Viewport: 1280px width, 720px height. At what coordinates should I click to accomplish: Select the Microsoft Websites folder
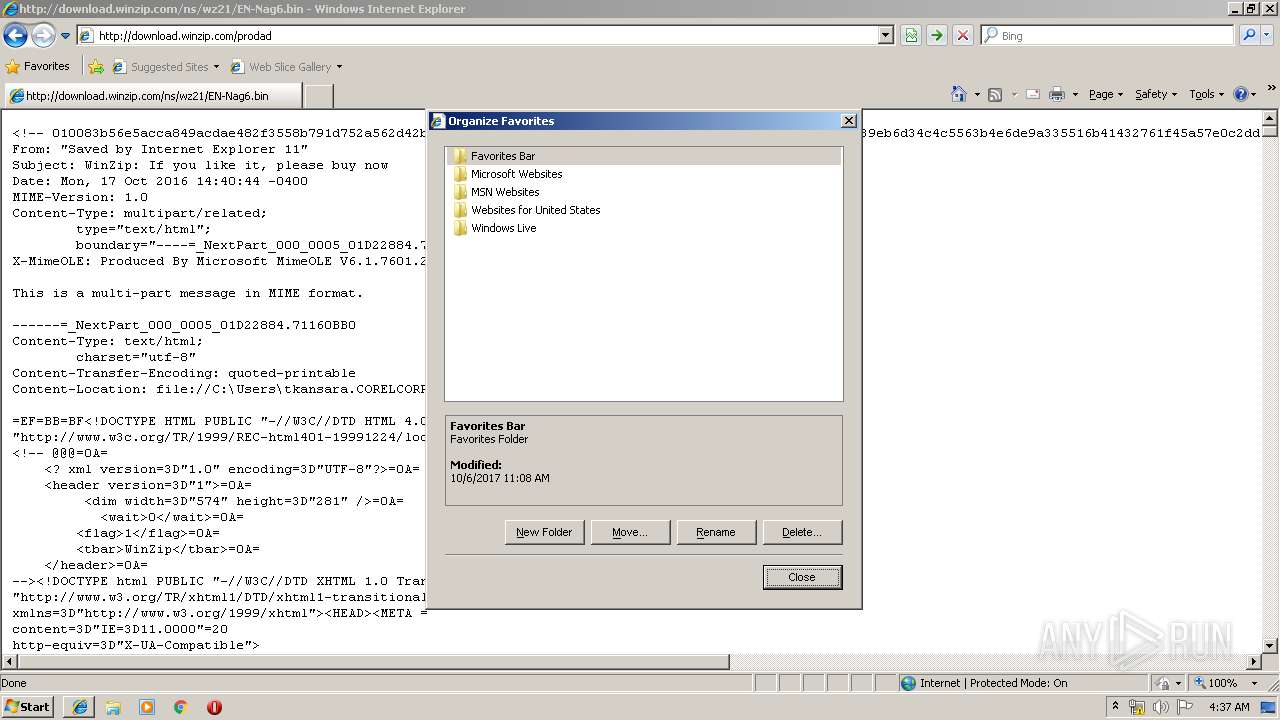[507, 174]
